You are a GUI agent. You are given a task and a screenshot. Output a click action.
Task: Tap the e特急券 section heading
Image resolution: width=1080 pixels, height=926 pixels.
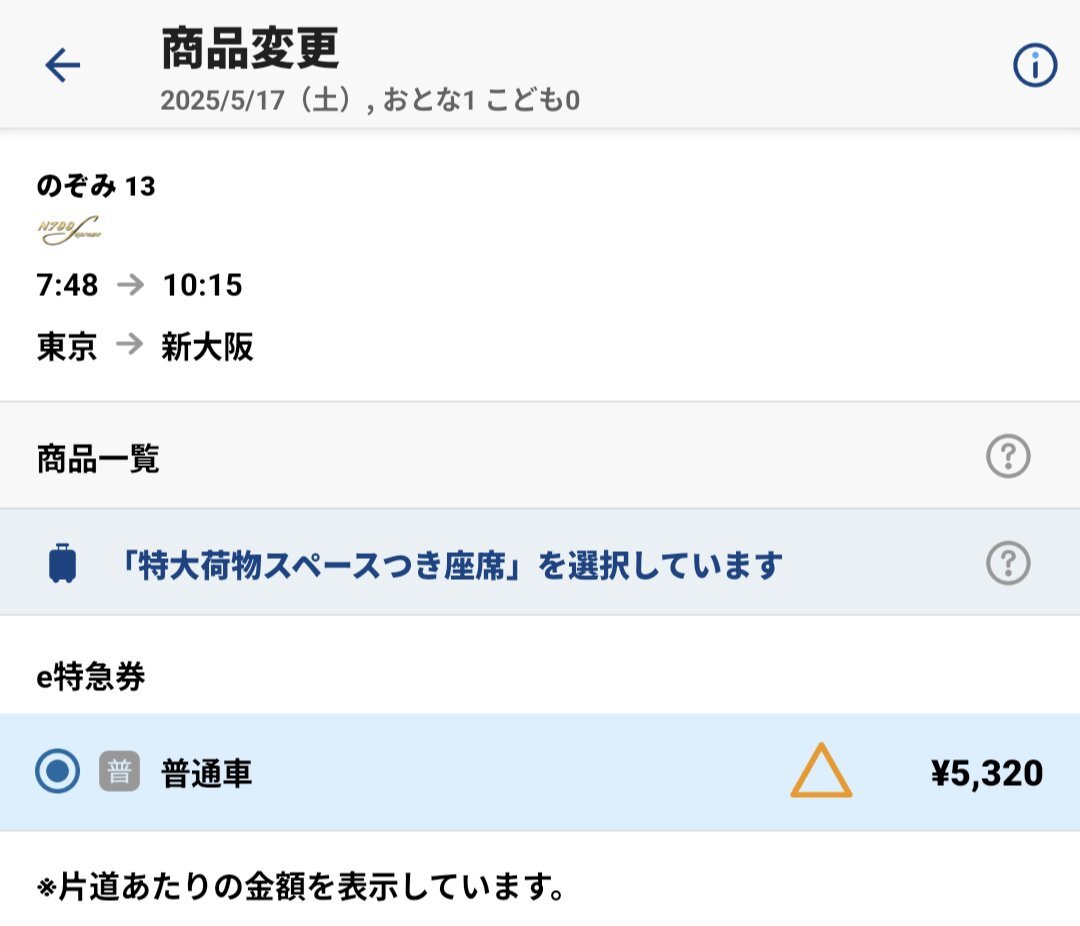tap(91, 677)
